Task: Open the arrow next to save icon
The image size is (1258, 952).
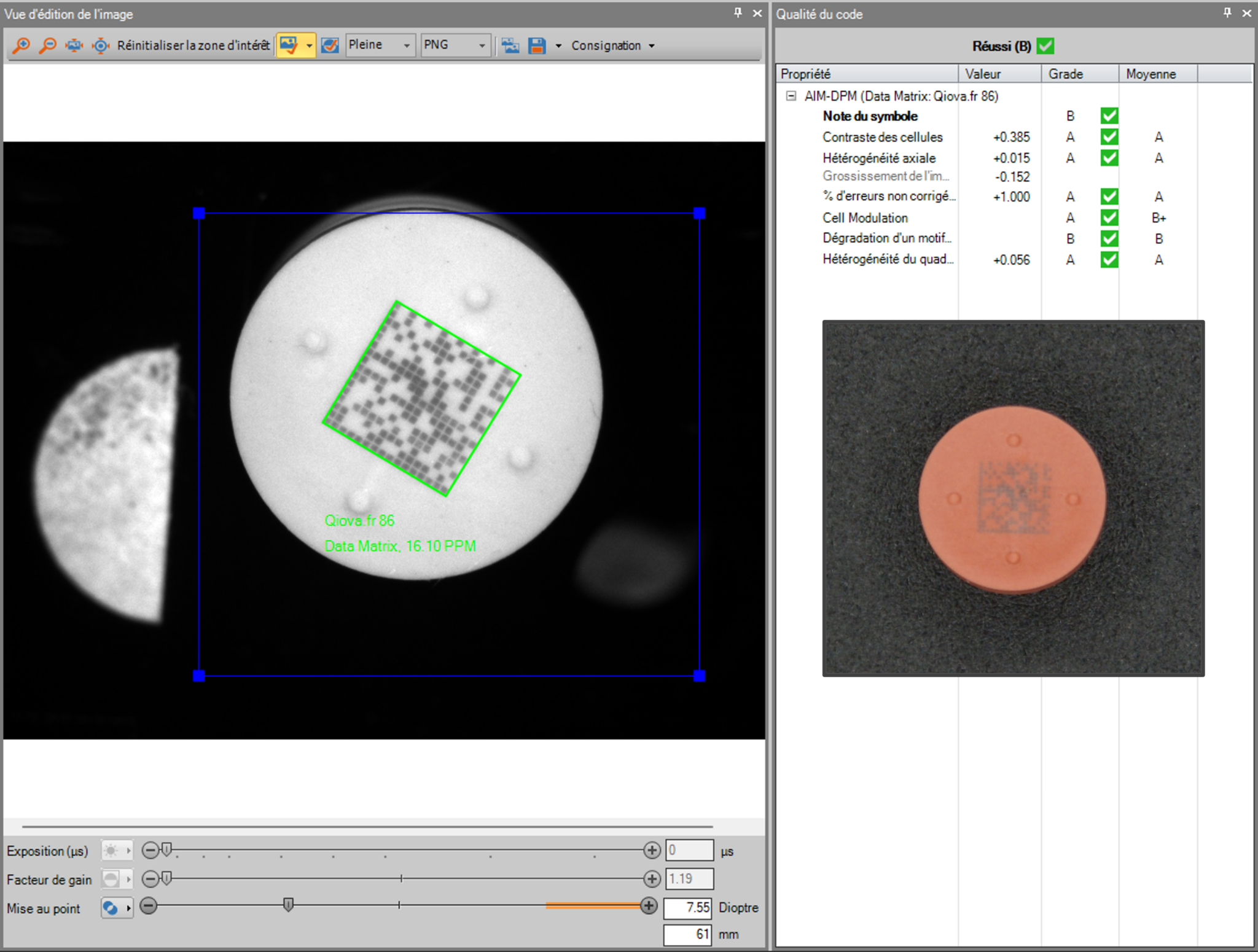Action: 558,45
